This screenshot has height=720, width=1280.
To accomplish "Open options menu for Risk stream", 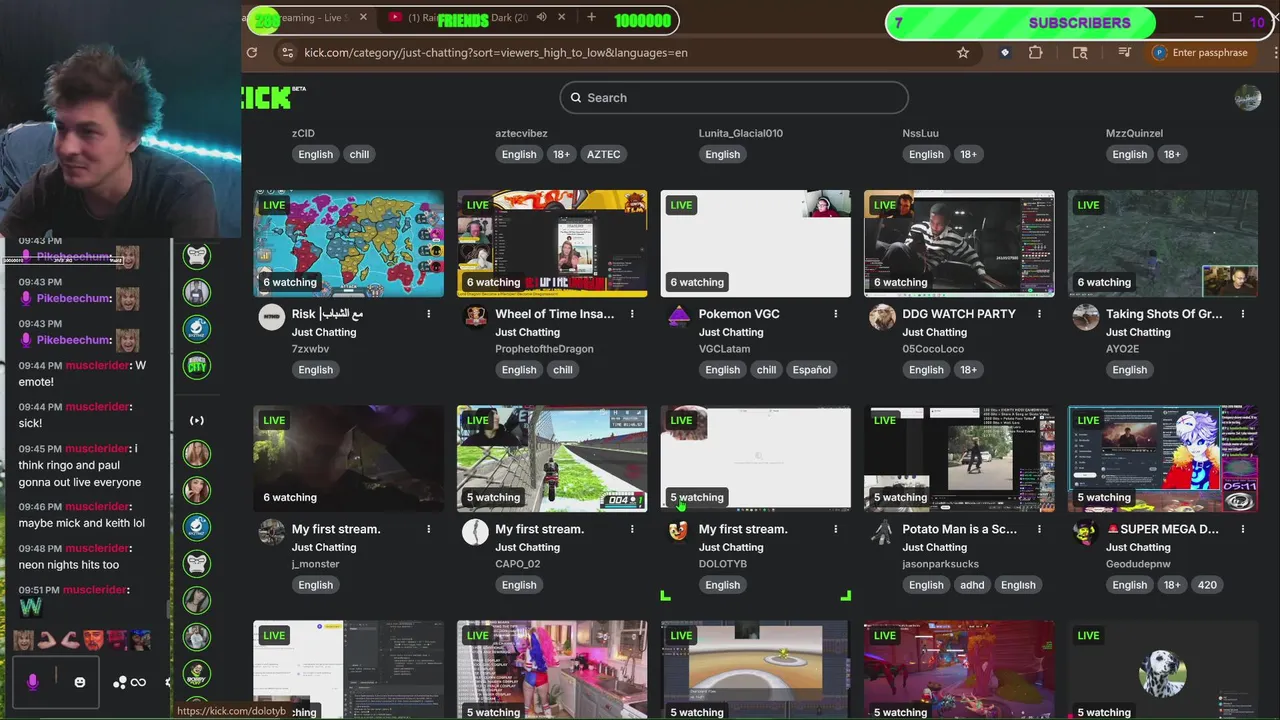I will pyautogui.click(x=429, y=314).
